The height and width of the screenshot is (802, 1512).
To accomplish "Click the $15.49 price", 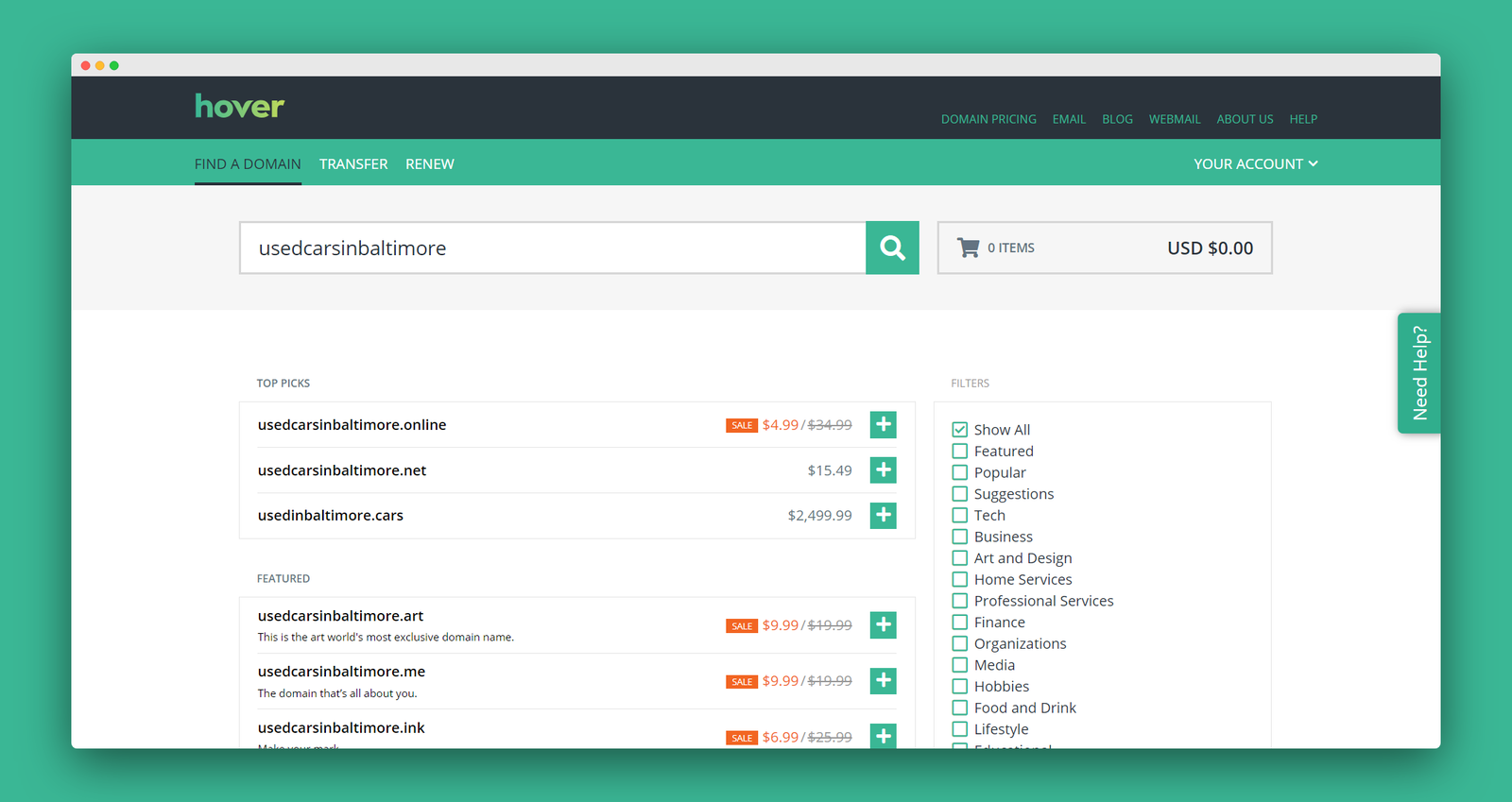I will pyautogui.click(x=830, y=470).
